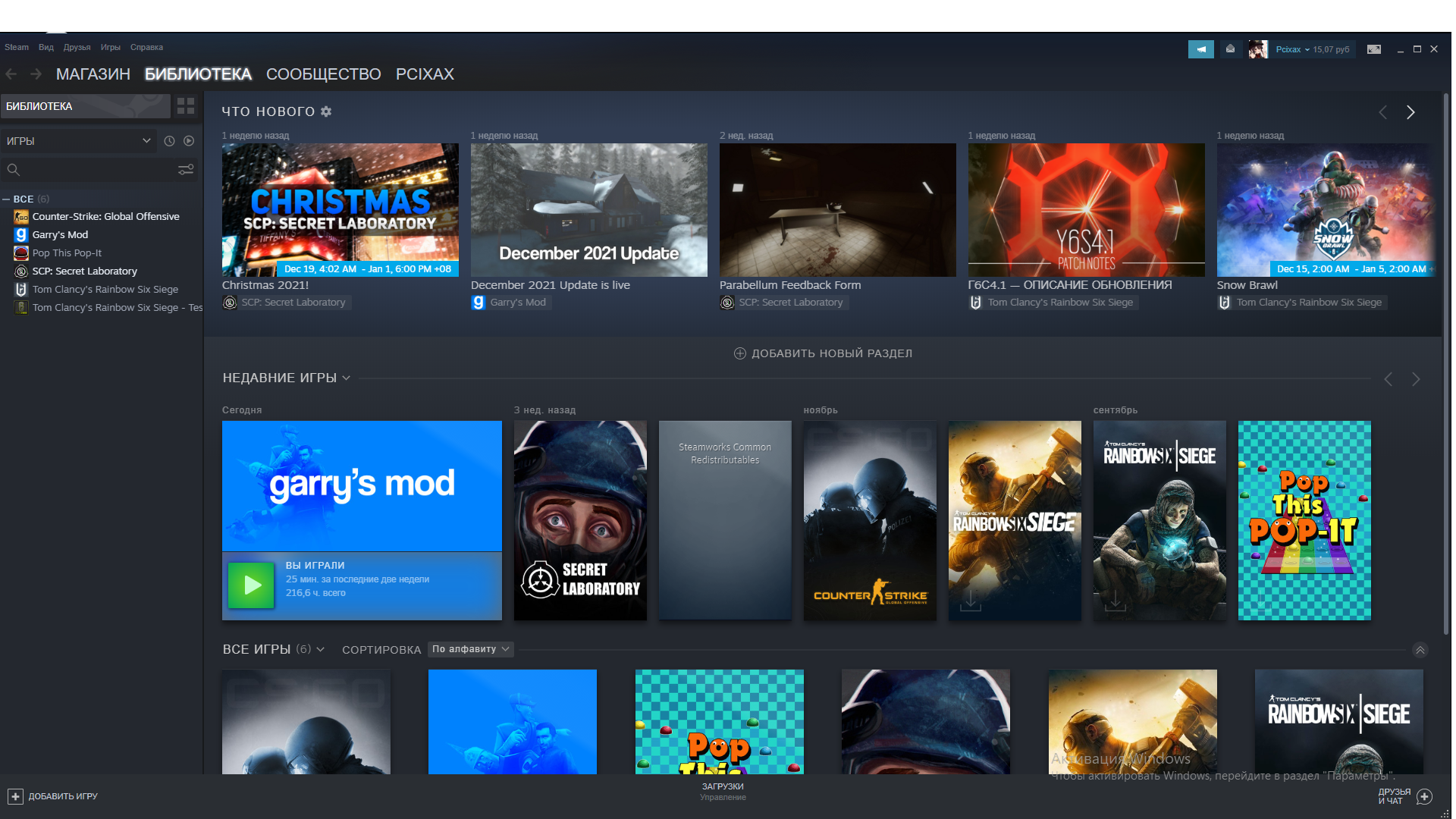
Task: Click the announcements megaphone icon
Action: (1200, 49)
